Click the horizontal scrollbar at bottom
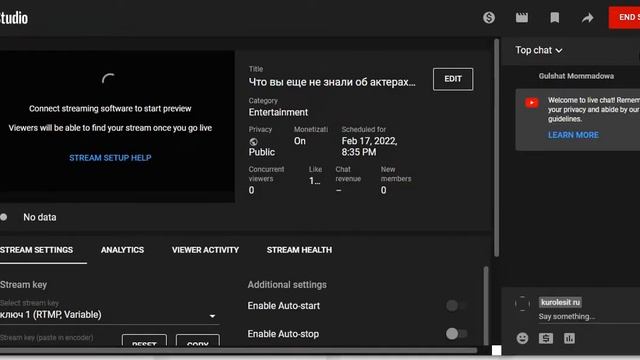The image size is (640, 360). click(x=238, y=350)
